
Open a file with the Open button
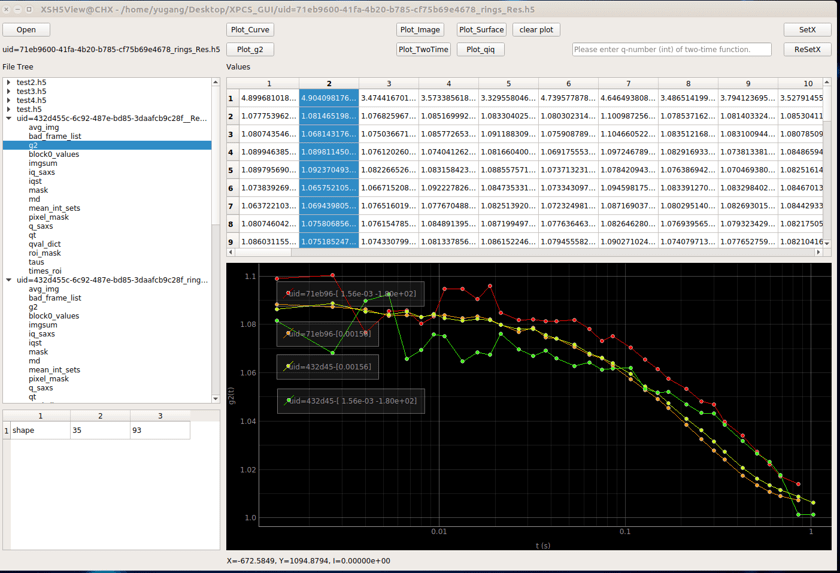pyautogui.click(x=26, y=30)
